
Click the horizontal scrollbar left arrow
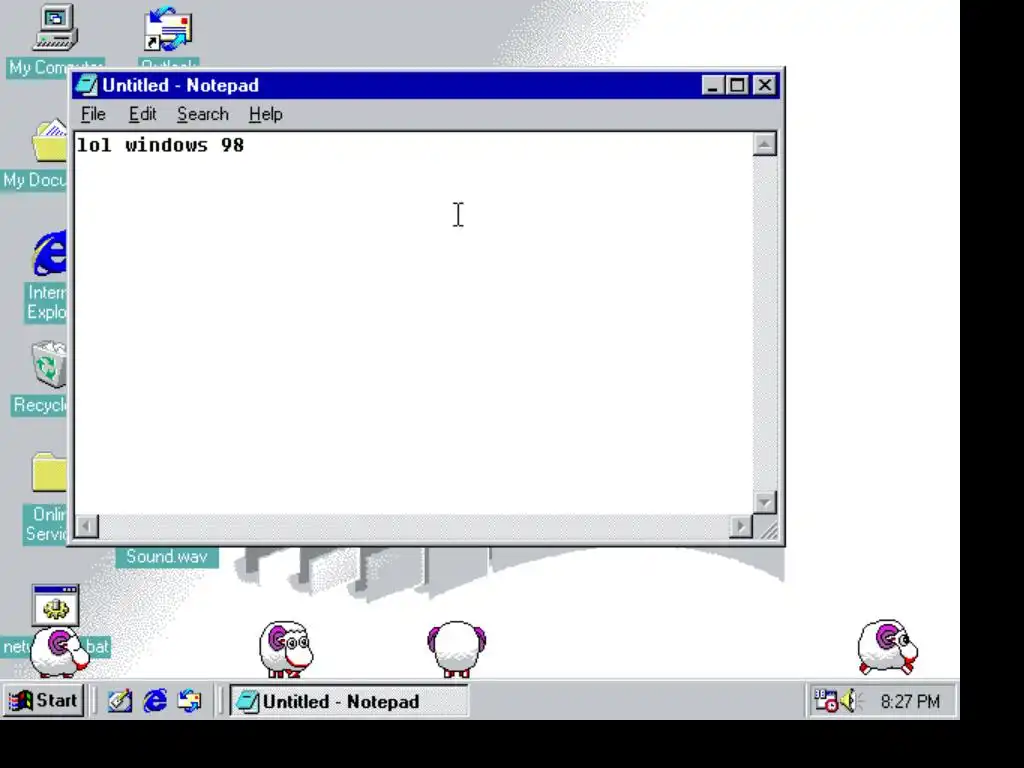pos(87,526)
